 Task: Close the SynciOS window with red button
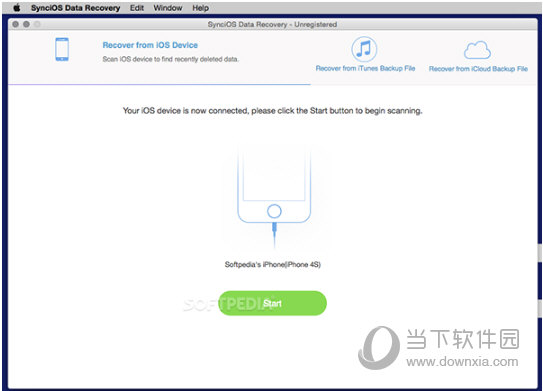16,24
